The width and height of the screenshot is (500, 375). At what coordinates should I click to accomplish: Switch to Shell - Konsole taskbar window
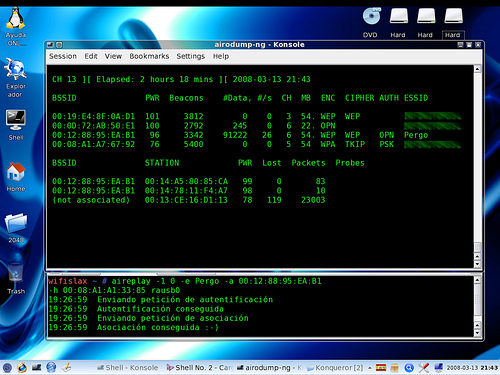(128, 368)
